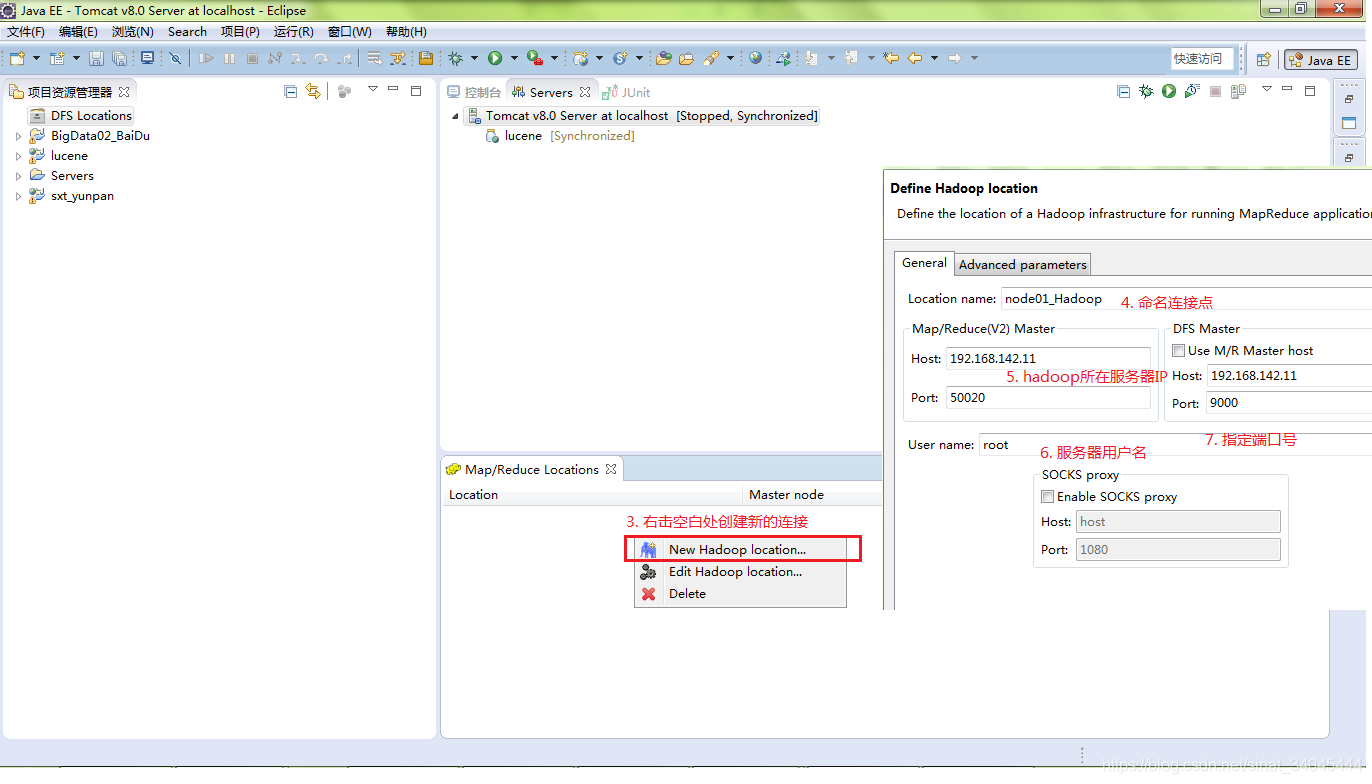Collapse all in project explorer panel
The height and width of the screenshot is (784, 1372).
(x=291, y=91)
